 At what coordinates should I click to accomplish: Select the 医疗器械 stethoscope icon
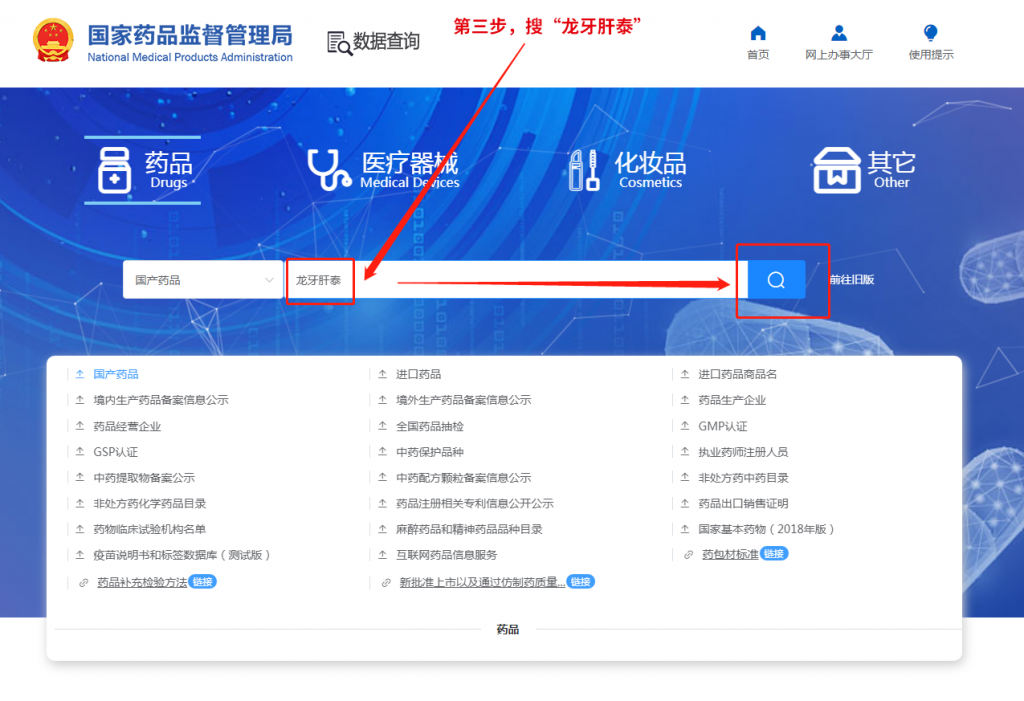click(x=328, y=170)
